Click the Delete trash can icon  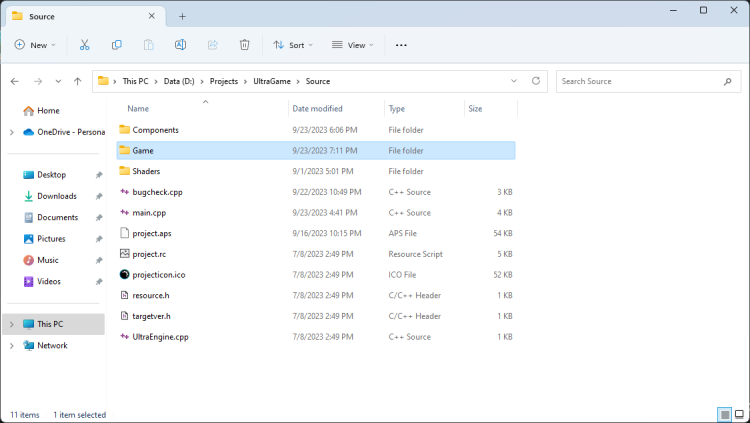click(x=245, y=45)
